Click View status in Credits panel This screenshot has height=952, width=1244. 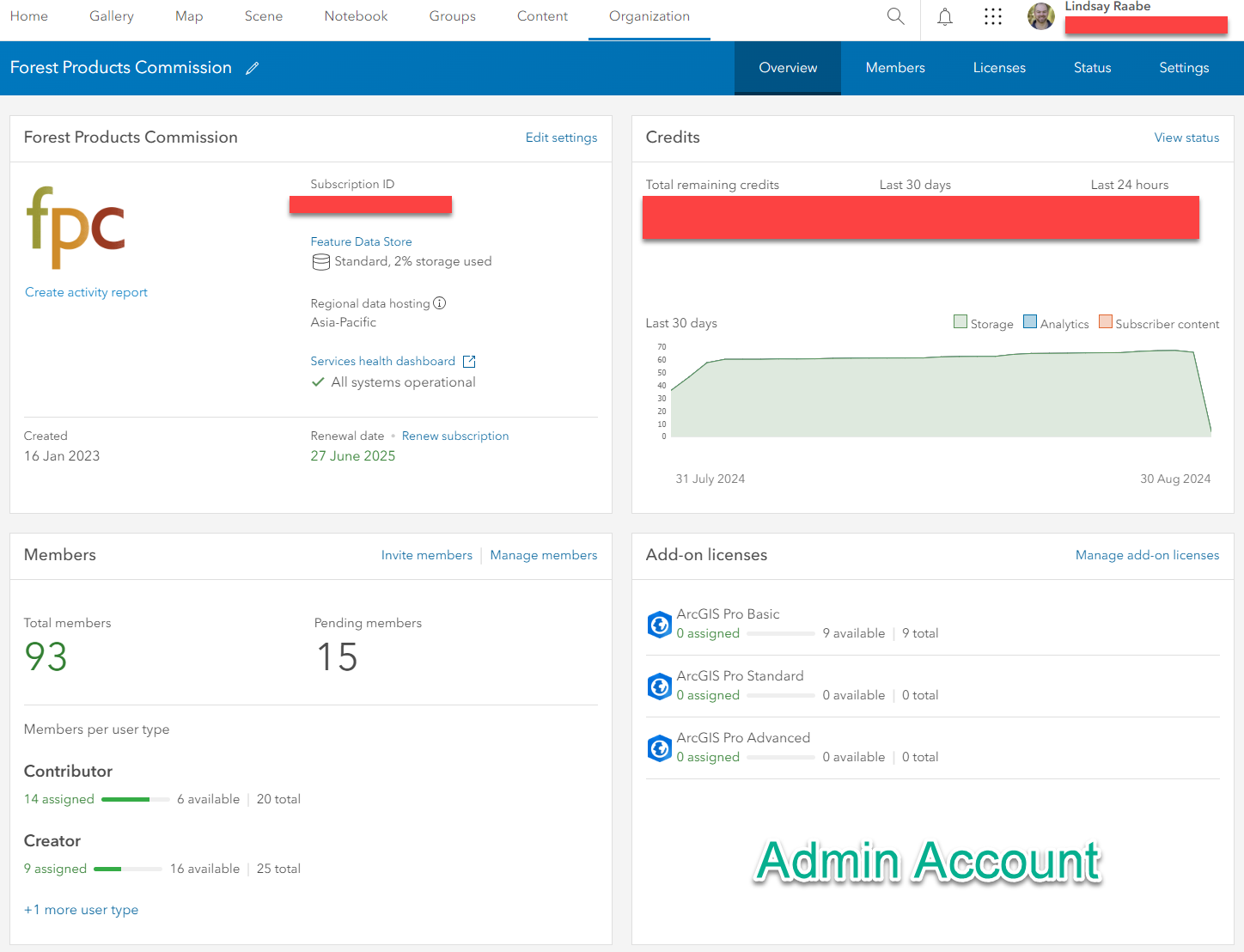point(1186,137)
